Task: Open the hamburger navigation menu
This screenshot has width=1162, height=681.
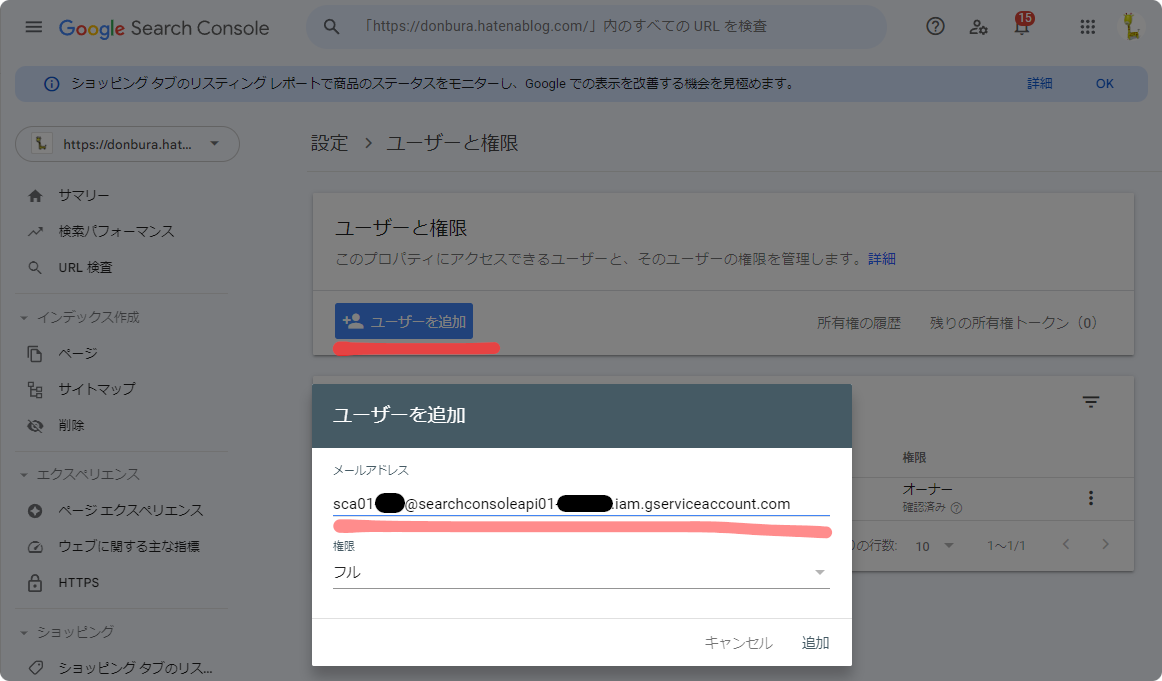Action: [x=33, y=27]
